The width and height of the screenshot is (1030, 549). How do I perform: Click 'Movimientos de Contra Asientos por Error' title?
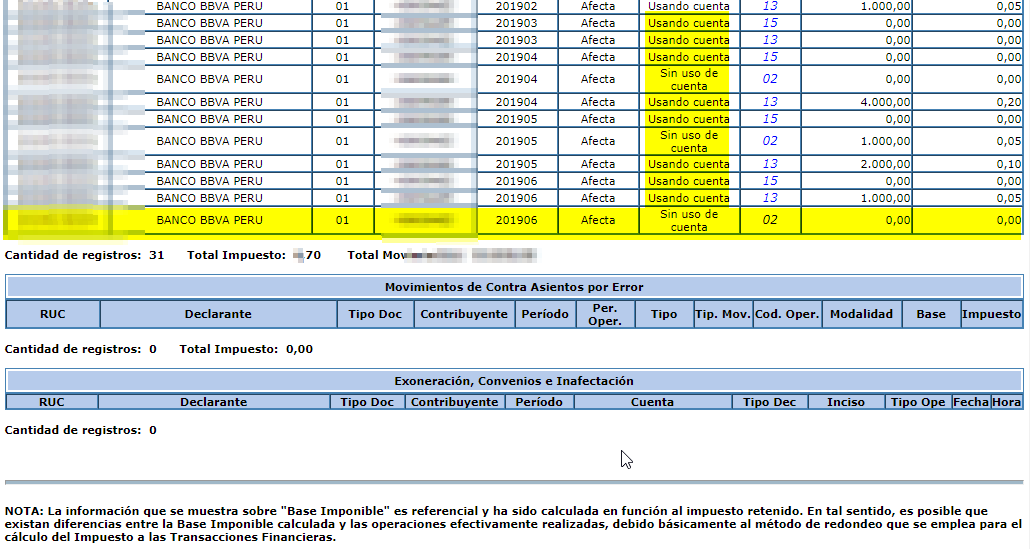(x=514, y=287)
